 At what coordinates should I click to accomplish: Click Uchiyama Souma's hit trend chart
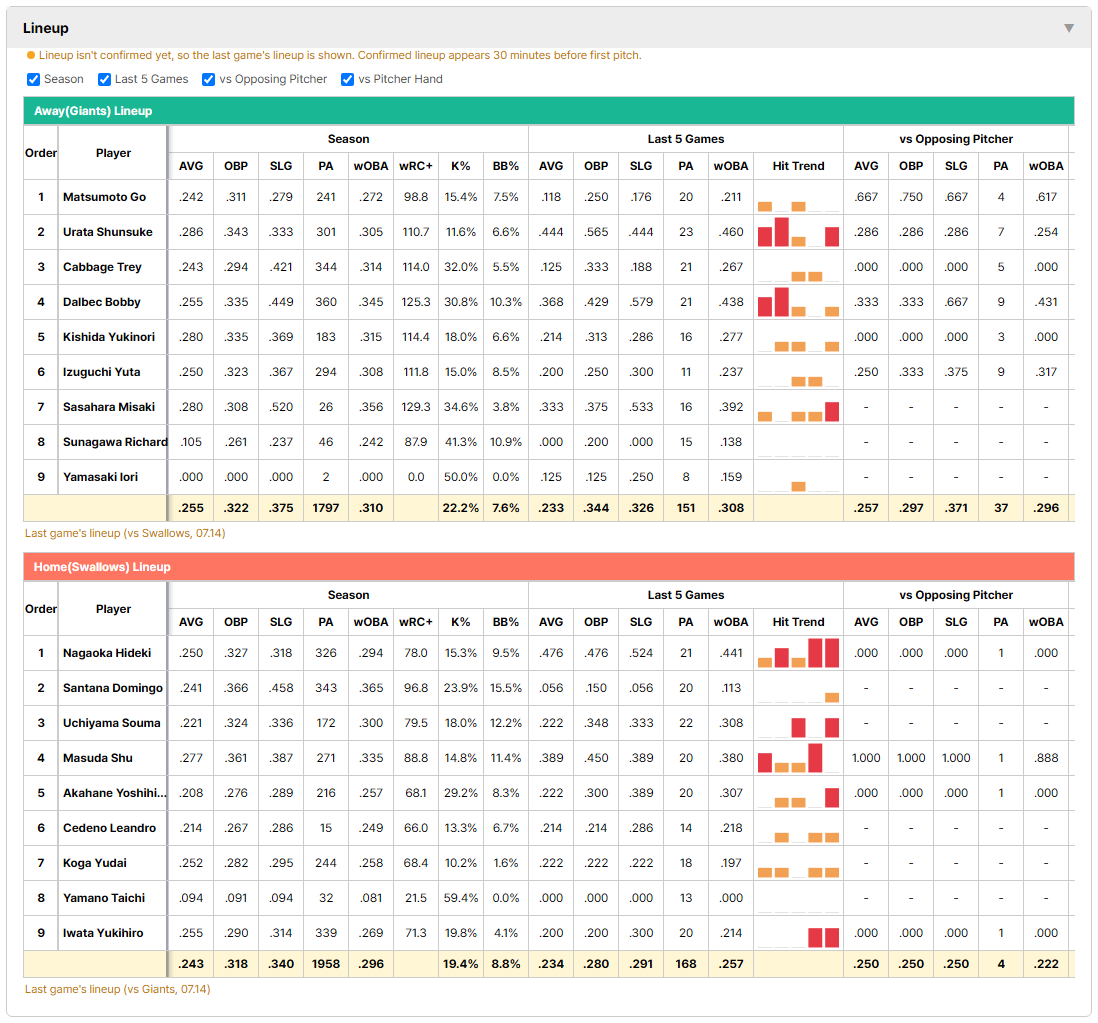[798, 723]
